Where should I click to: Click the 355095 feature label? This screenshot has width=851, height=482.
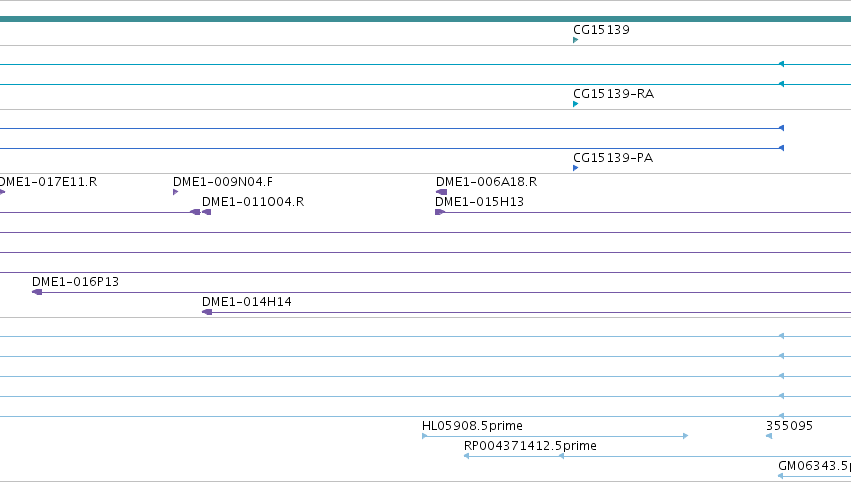tap(789, 426)
